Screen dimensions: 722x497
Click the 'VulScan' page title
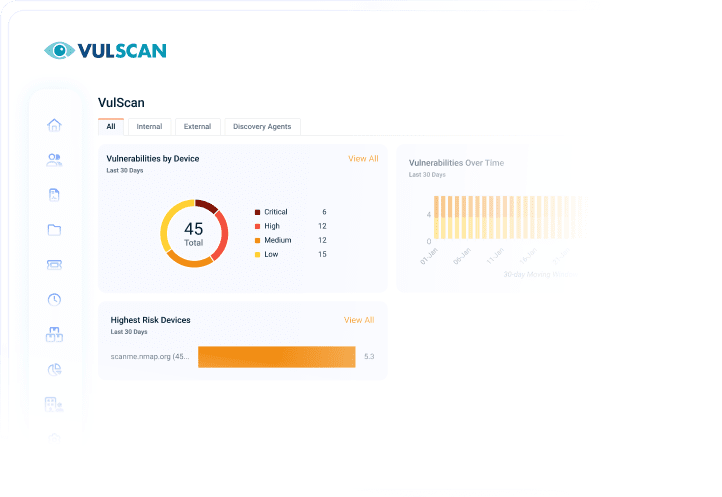[x=121, y=103]
